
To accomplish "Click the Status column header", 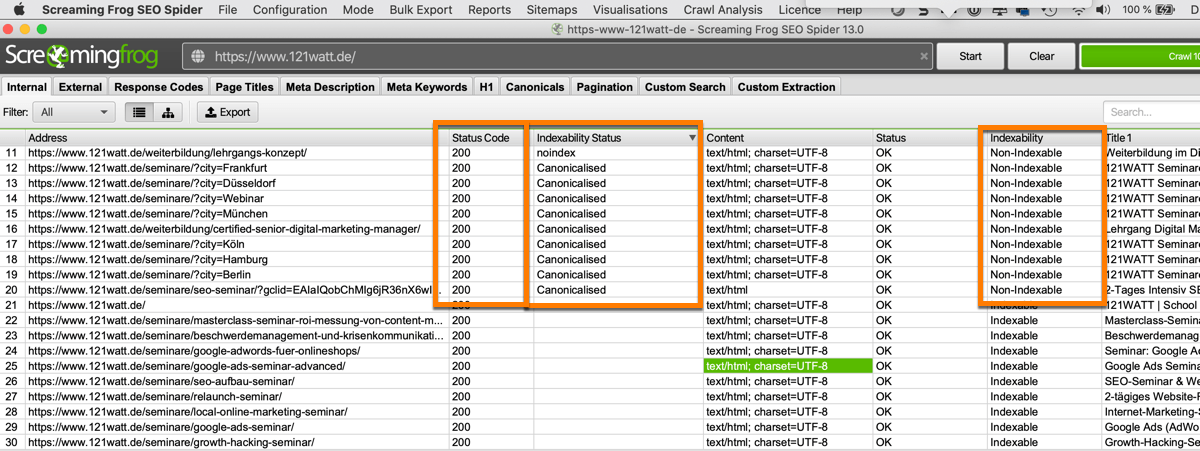I will click(930, 138).
